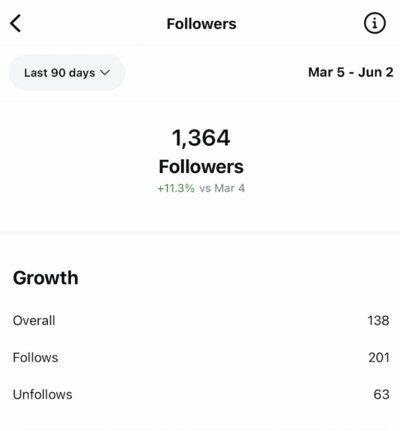This screenshot has height=431, width=400.
Task: Expand the Last 90 days dropdown
Action: (x=67, y=73)
